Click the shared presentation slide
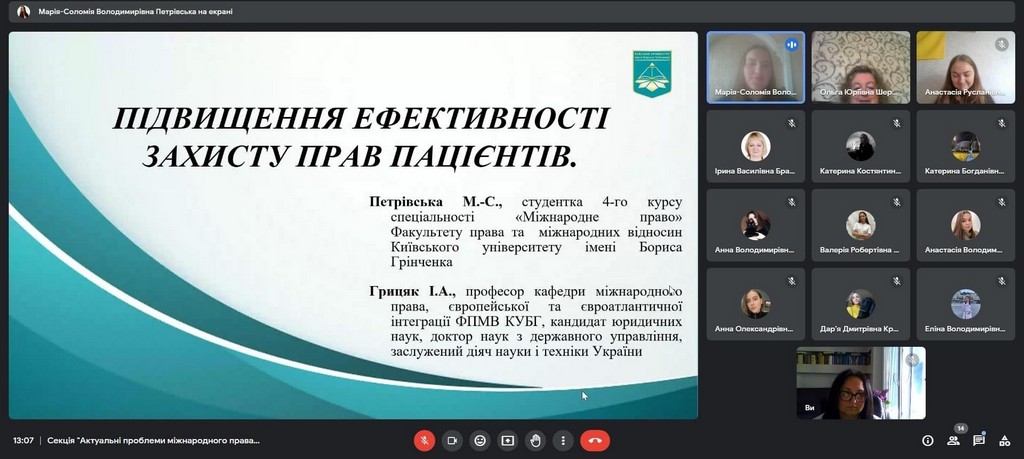 pyautogui.click(x=354, y=225)
